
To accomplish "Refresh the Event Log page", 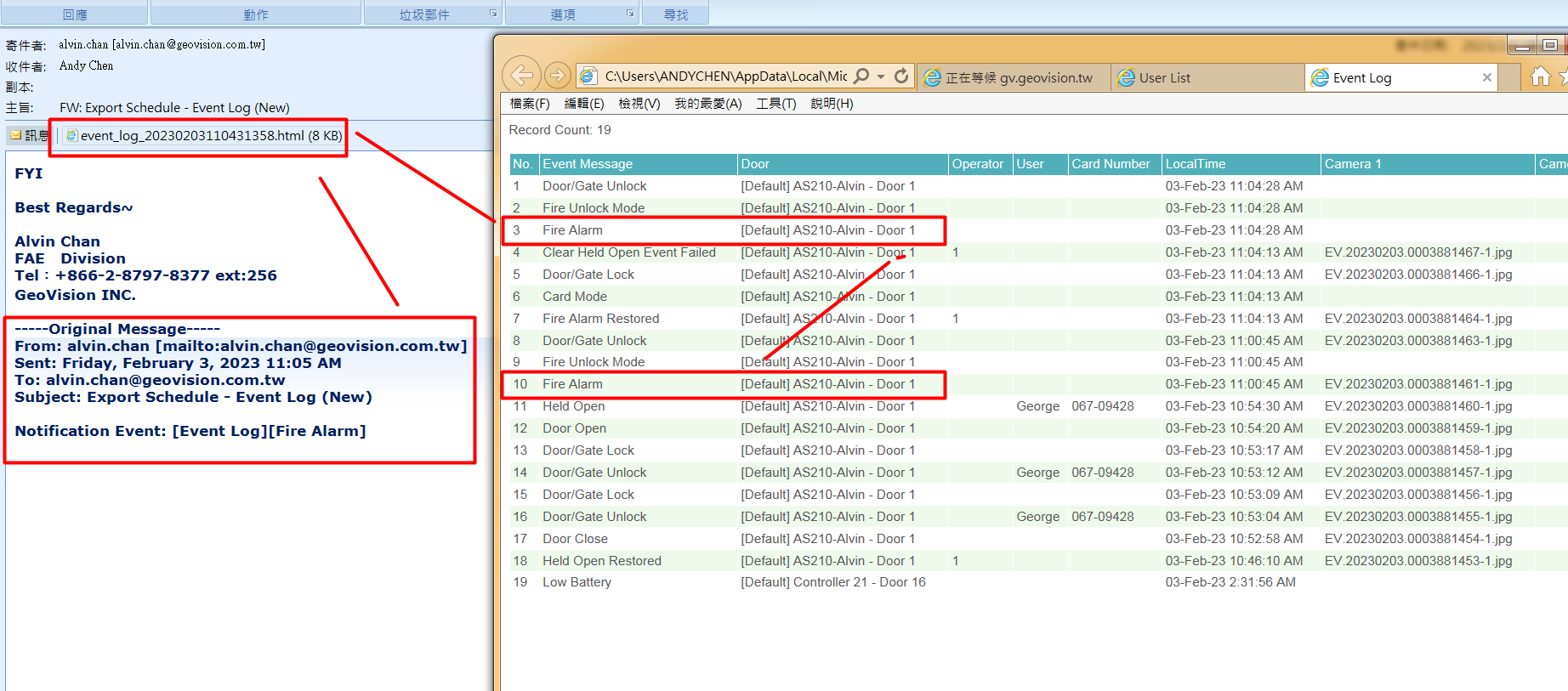I will pos(901,76).
